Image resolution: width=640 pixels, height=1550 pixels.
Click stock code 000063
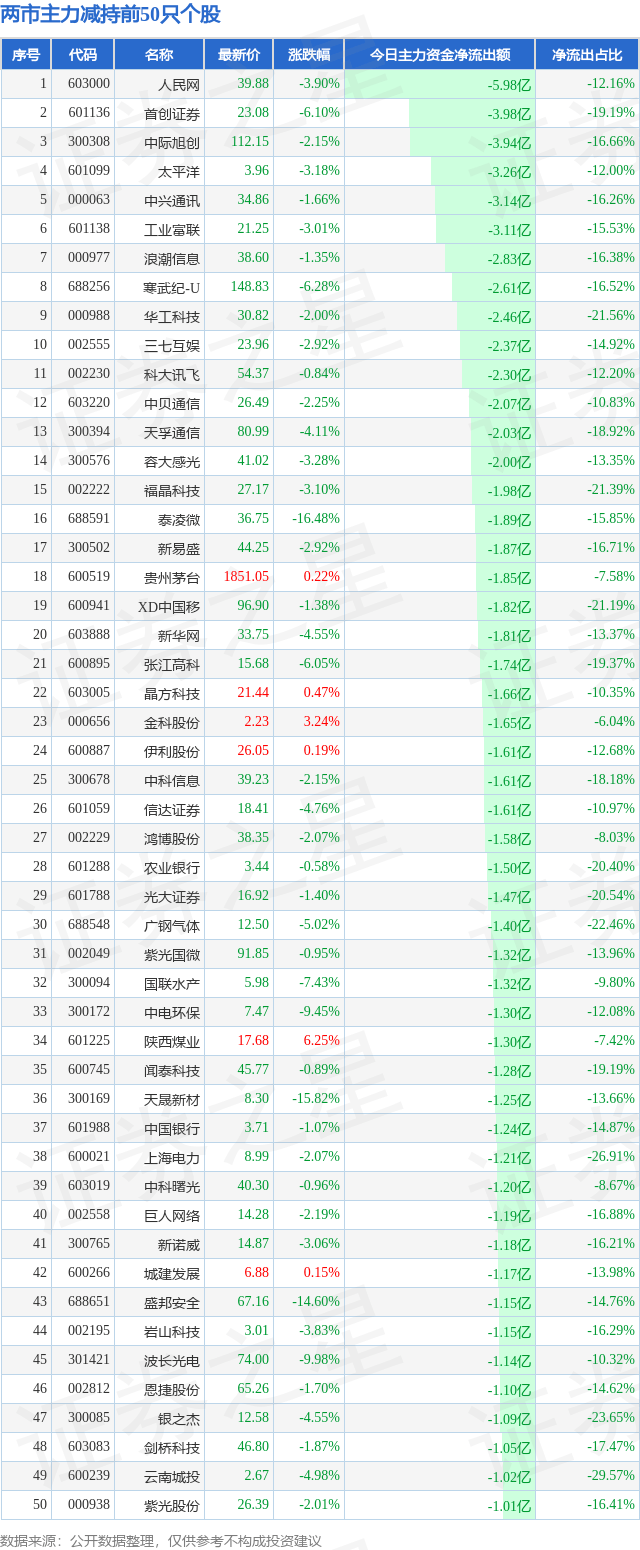point(89,200)
